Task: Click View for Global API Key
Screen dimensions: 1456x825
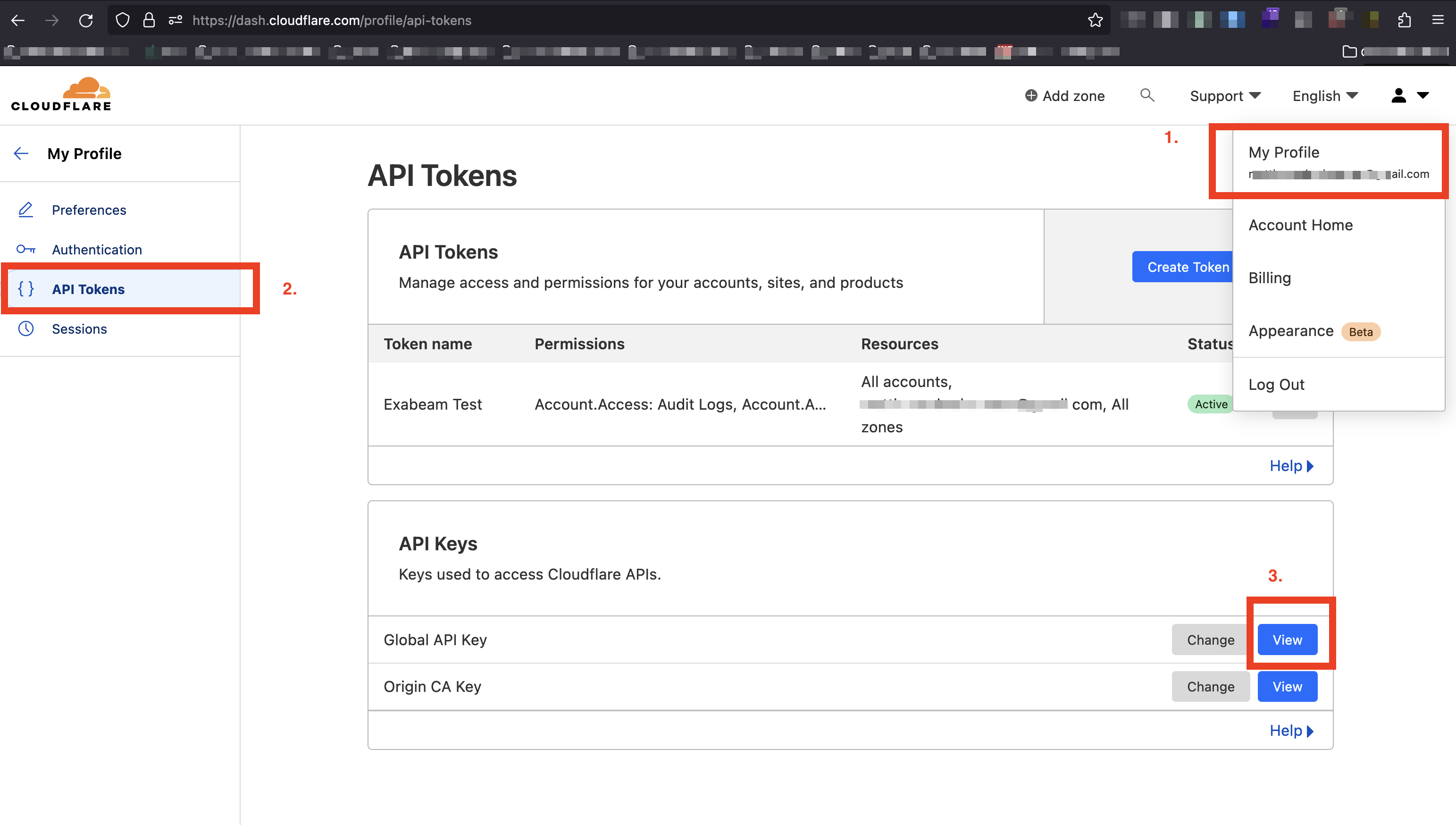Action: coord(1288,640)
